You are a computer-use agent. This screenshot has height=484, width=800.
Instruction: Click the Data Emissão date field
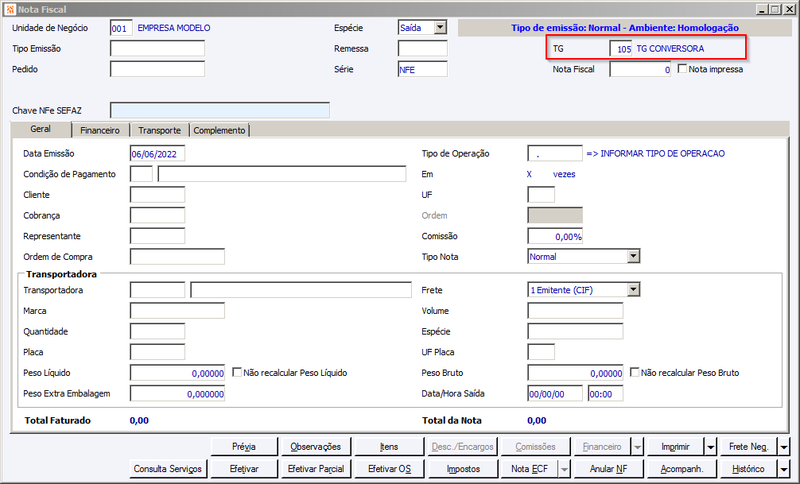[x=157, y=154]
